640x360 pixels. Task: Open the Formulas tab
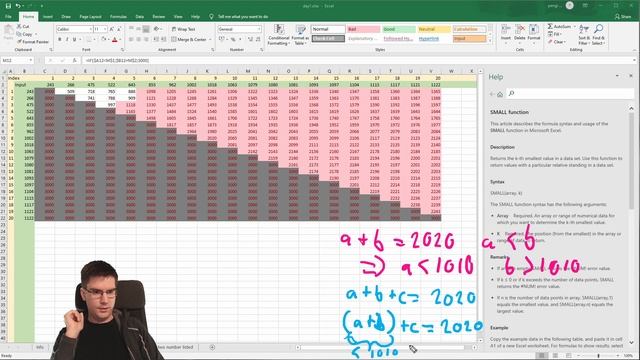(x=118, y=17)
